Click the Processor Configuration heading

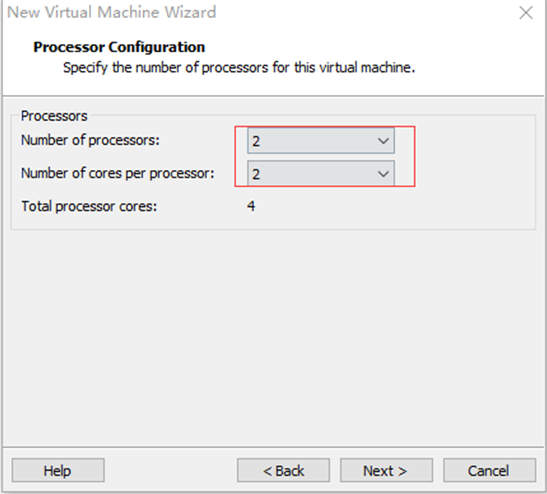[119, 47]
